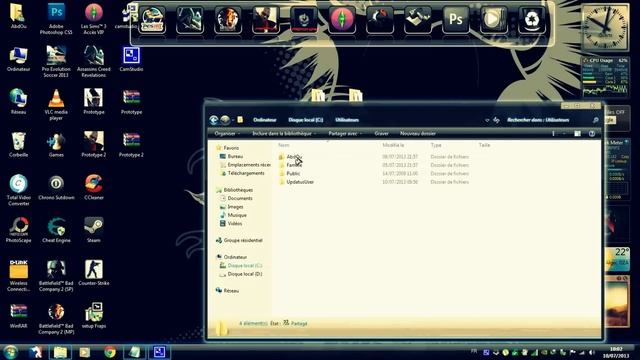
Task: Click Disque local (C:) in the breadcrumb
Action: tap(305, 120)
